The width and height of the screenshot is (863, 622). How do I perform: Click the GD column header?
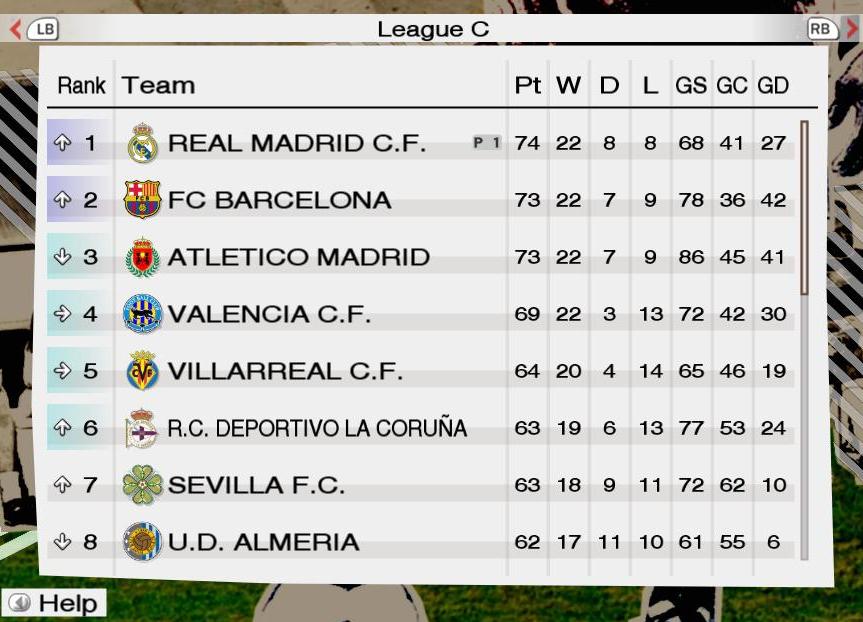tap(773, 85)
